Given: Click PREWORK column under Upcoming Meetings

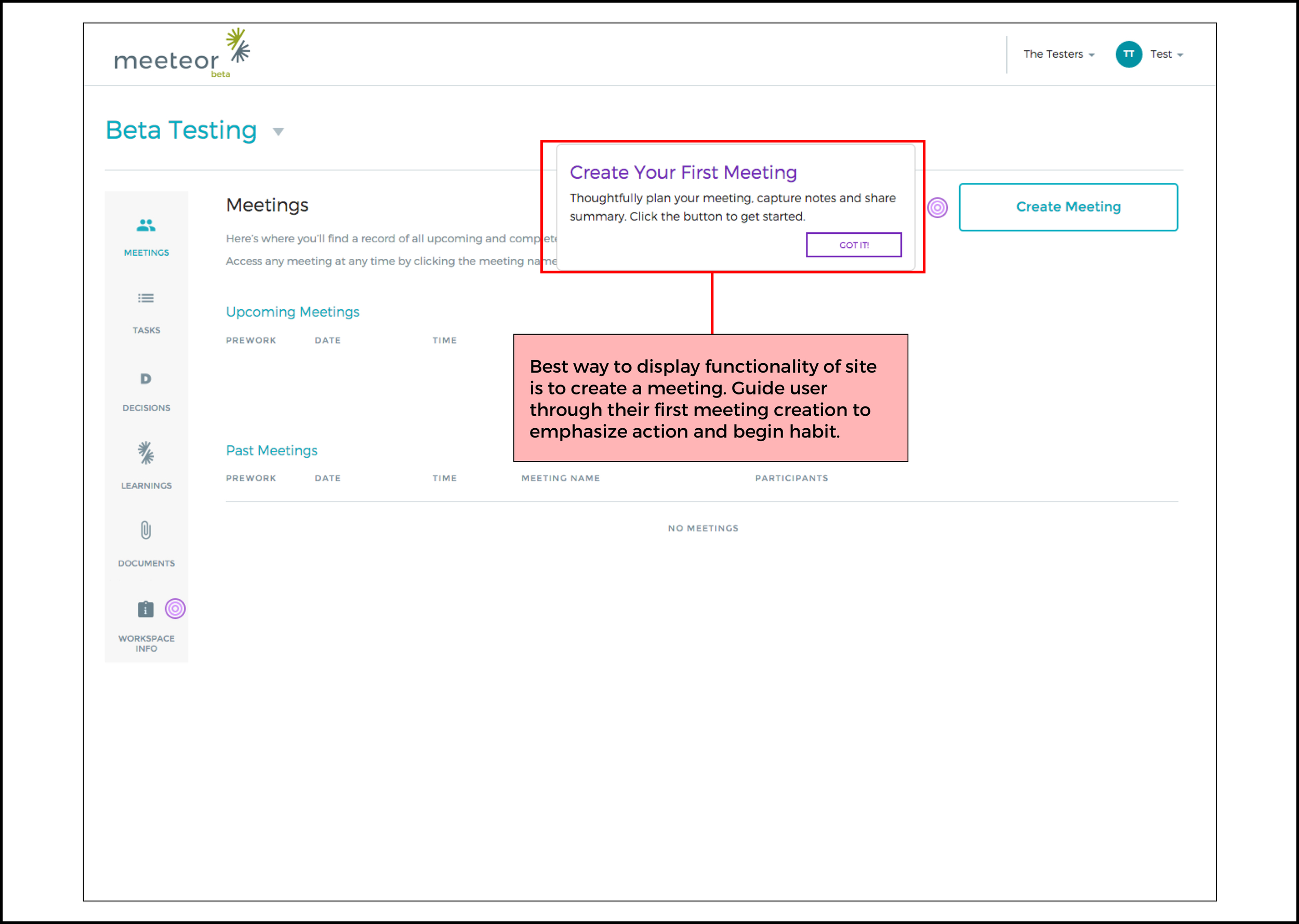Looking at the screenshot, I should click(x=251, y=340).
